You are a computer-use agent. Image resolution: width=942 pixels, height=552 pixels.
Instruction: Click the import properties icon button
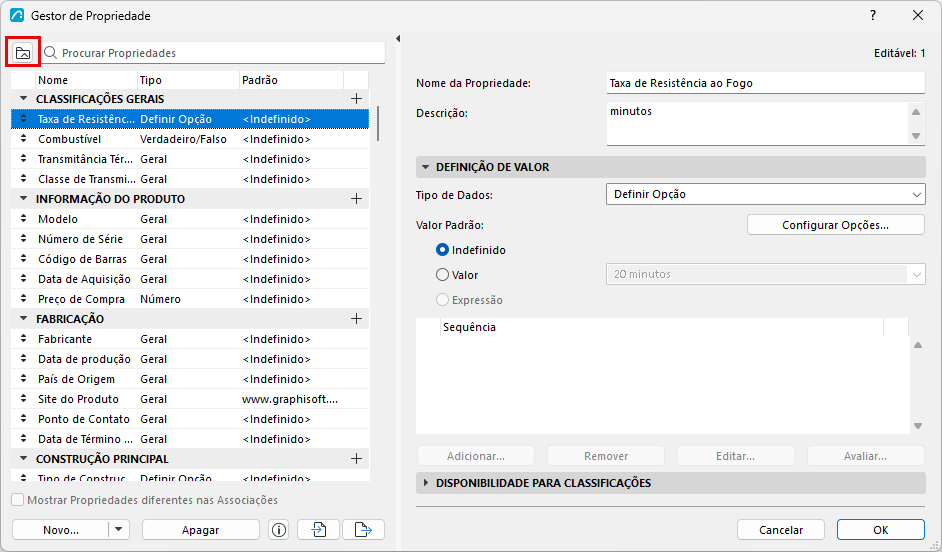pos(318,530)
